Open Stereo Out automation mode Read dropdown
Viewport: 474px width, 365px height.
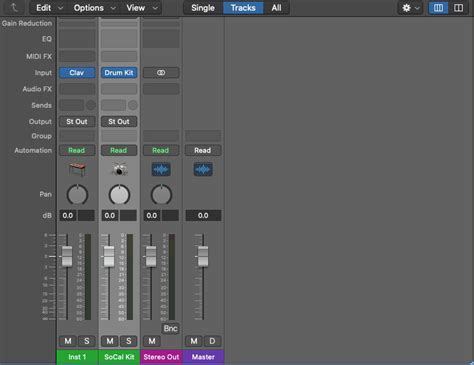click(x=161, y=150)
